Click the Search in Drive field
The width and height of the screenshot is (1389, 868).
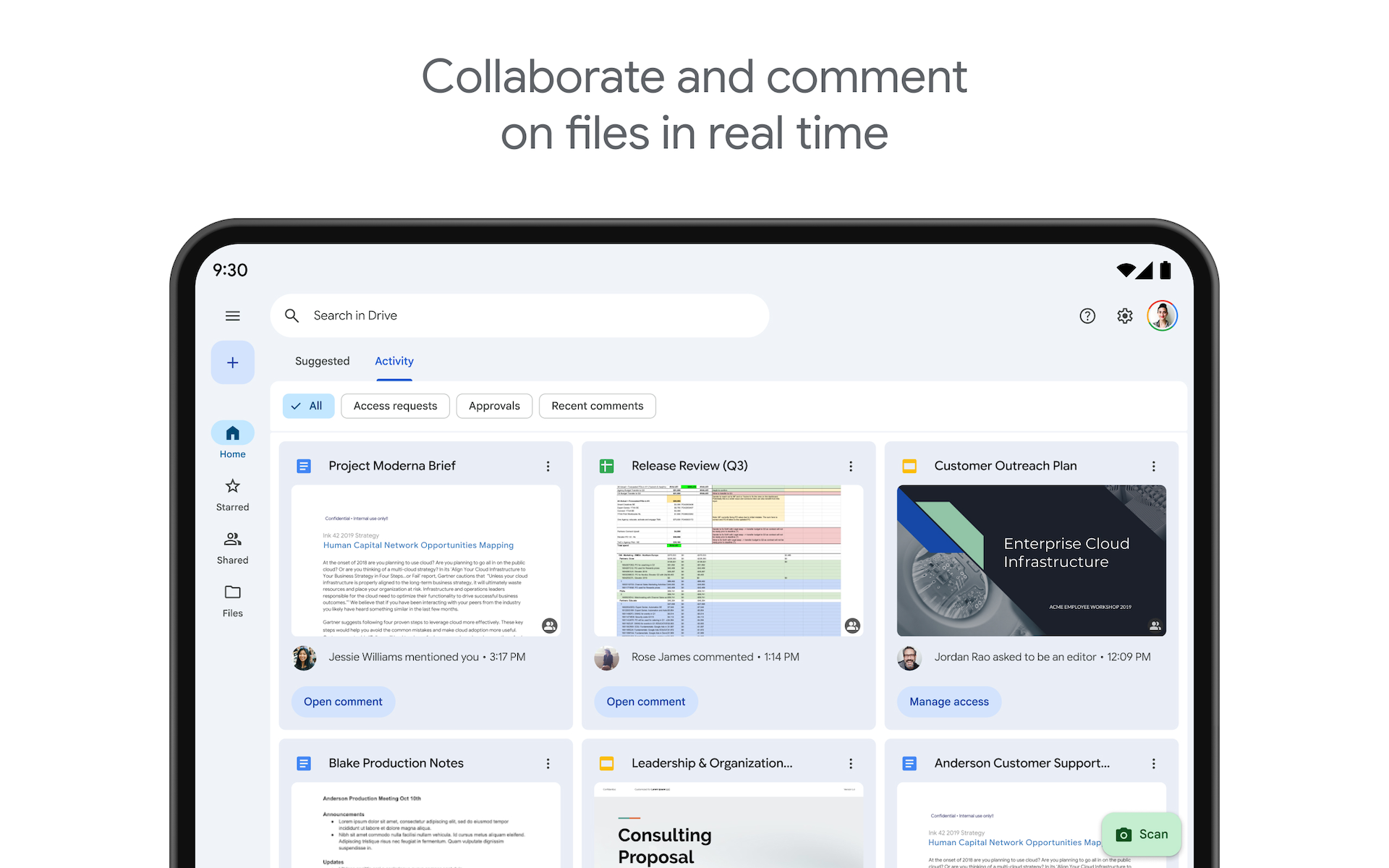(519, 315)
